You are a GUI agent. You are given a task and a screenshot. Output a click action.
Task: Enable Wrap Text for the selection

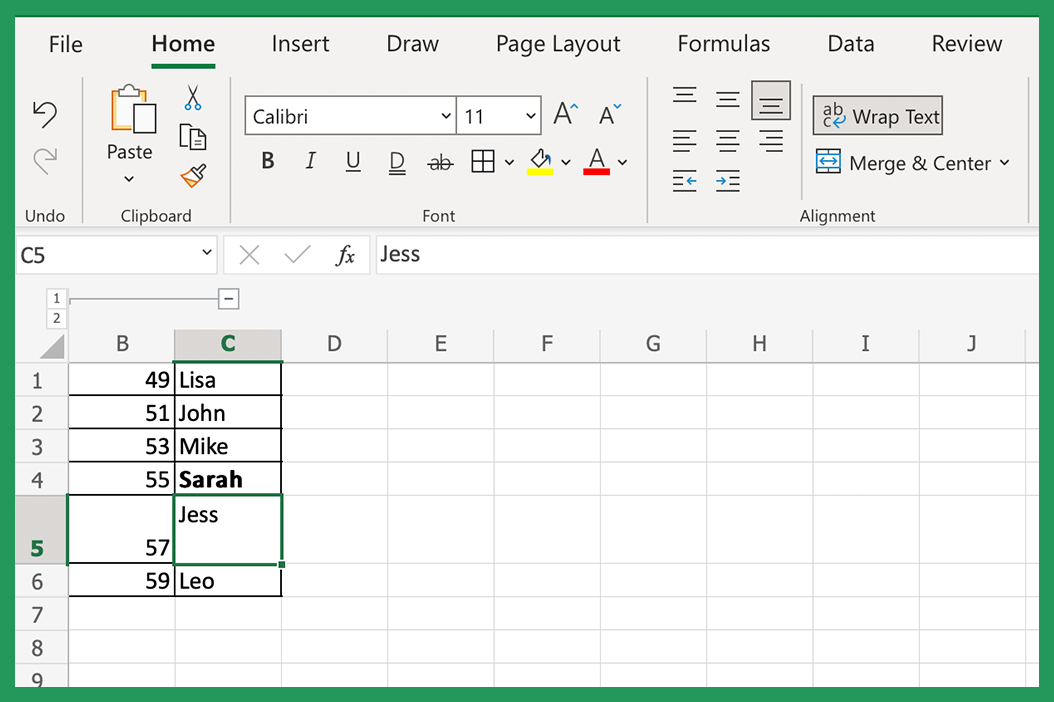pyautogui.click(x=877, y=115)
